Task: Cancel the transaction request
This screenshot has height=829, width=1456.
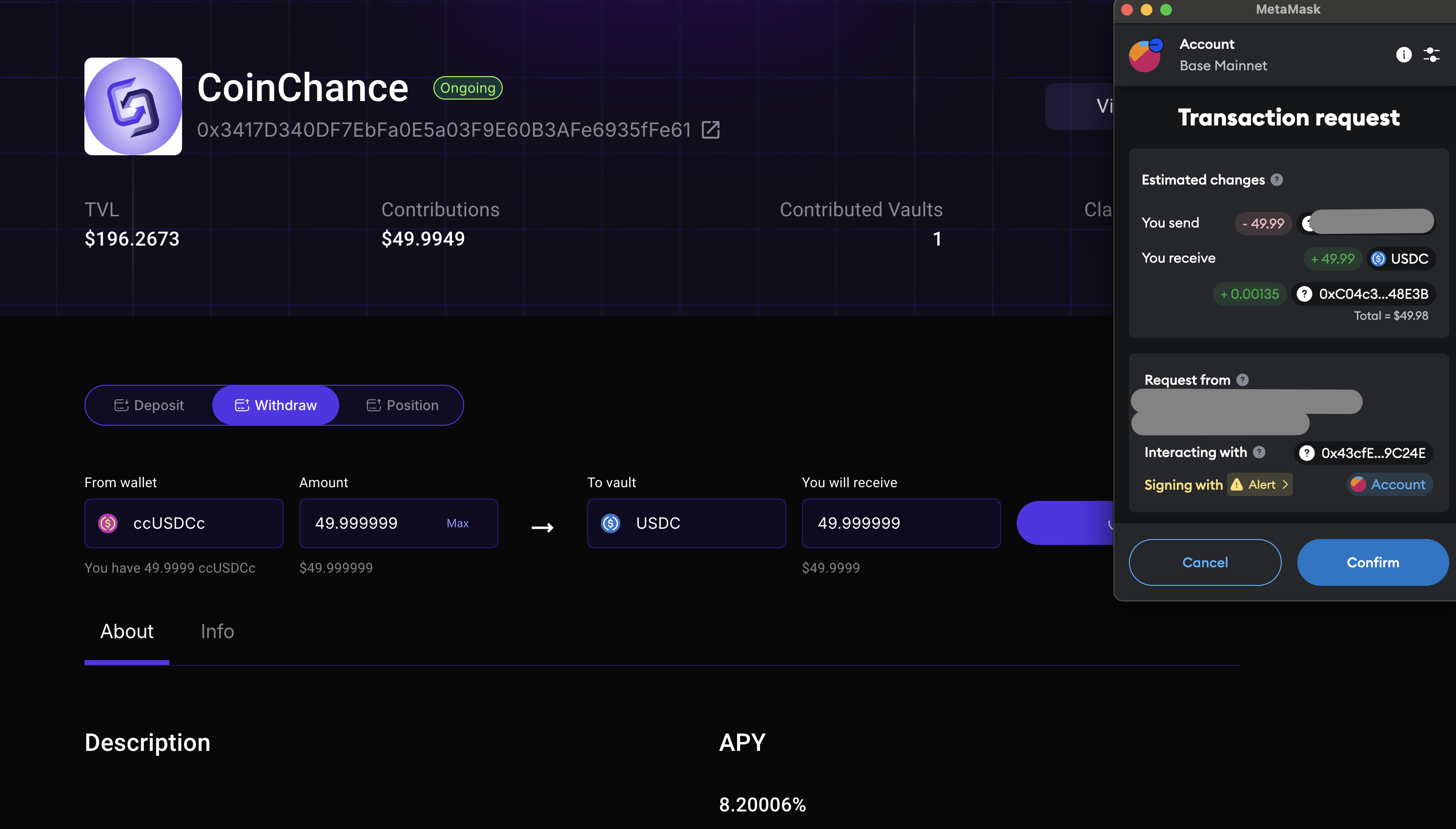Action: coord(1205,562)
